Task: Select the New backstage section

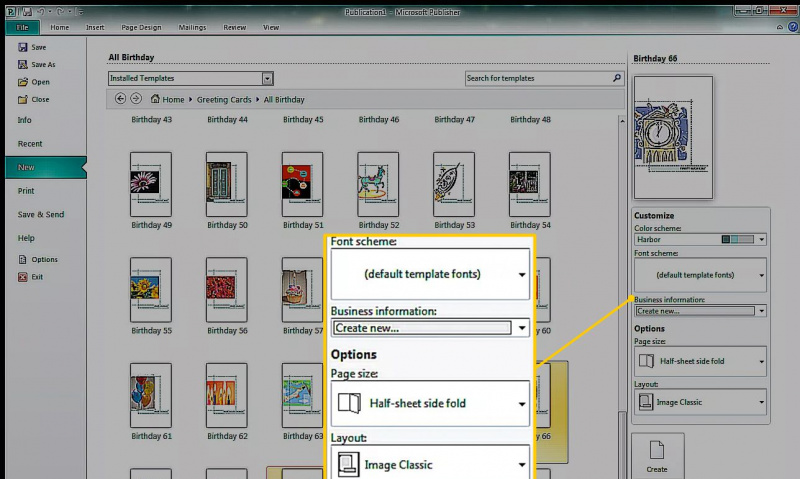Action: pos(46,167)
